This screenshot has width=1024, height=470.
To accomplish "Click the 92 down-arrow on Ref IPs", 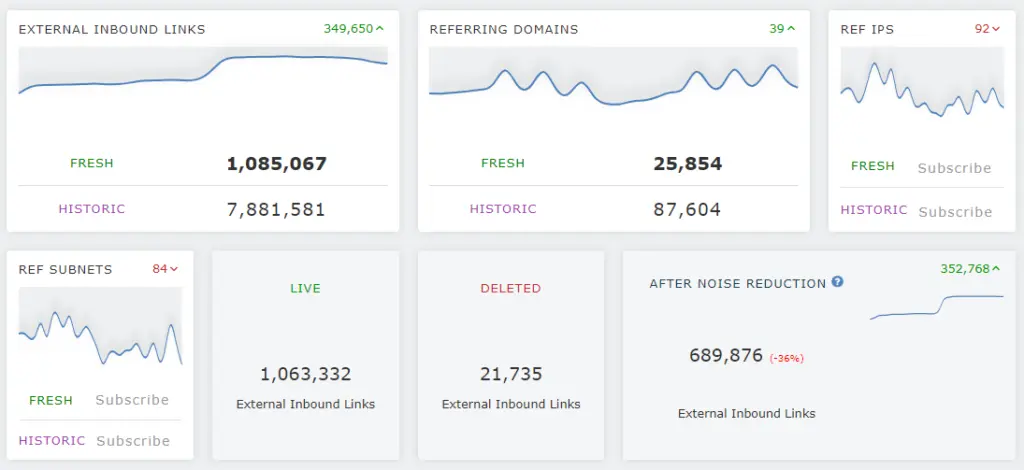I will 987,29.
